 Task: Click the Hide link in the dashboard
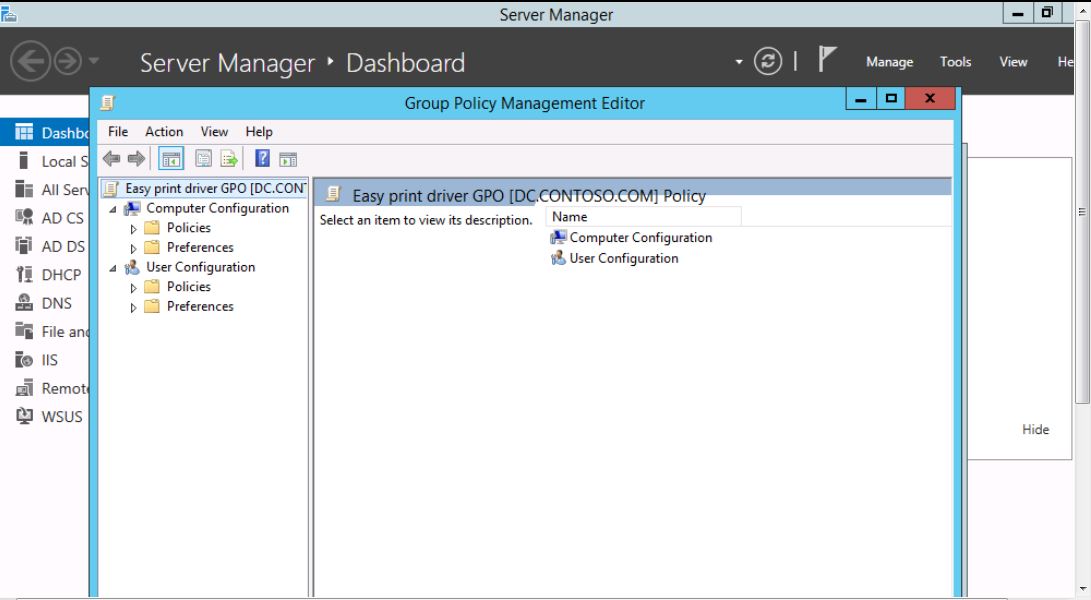click(1035, 429)
